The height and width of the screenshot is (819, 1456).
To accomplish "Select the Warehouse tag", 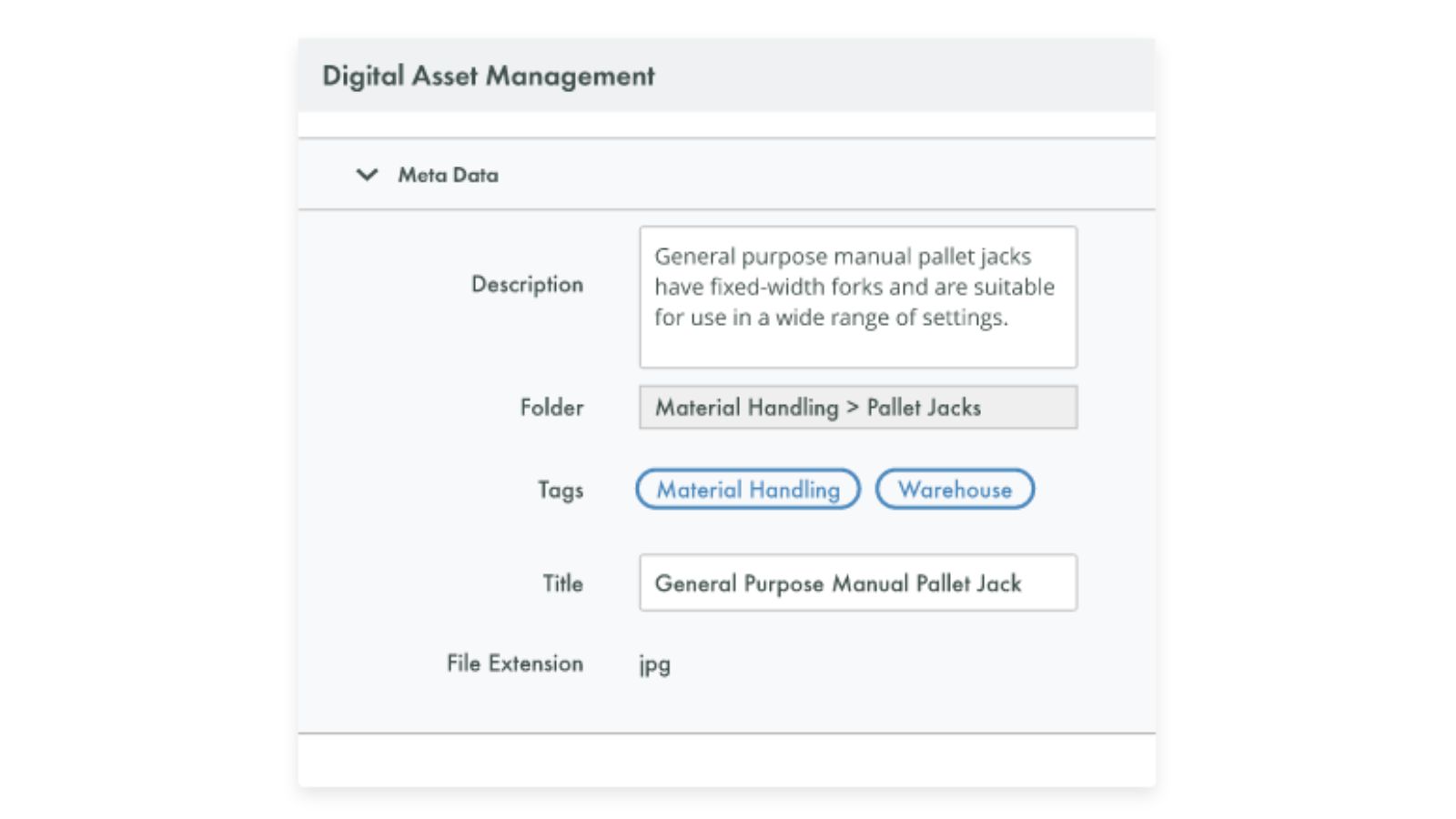I will 955,490.
